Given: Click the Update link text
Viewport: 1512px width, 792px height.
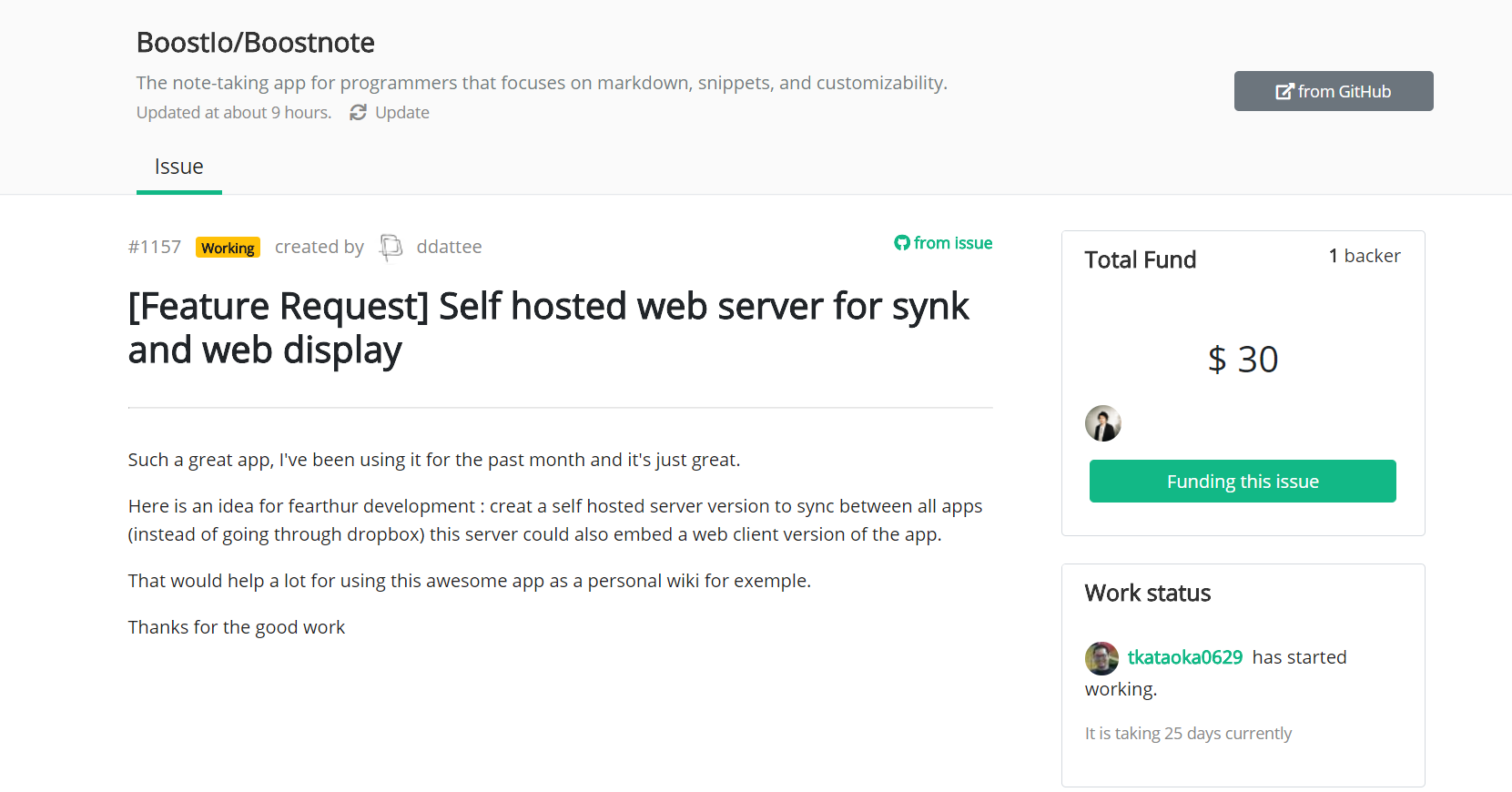Looking at the screenshot, I should (402, 112).
